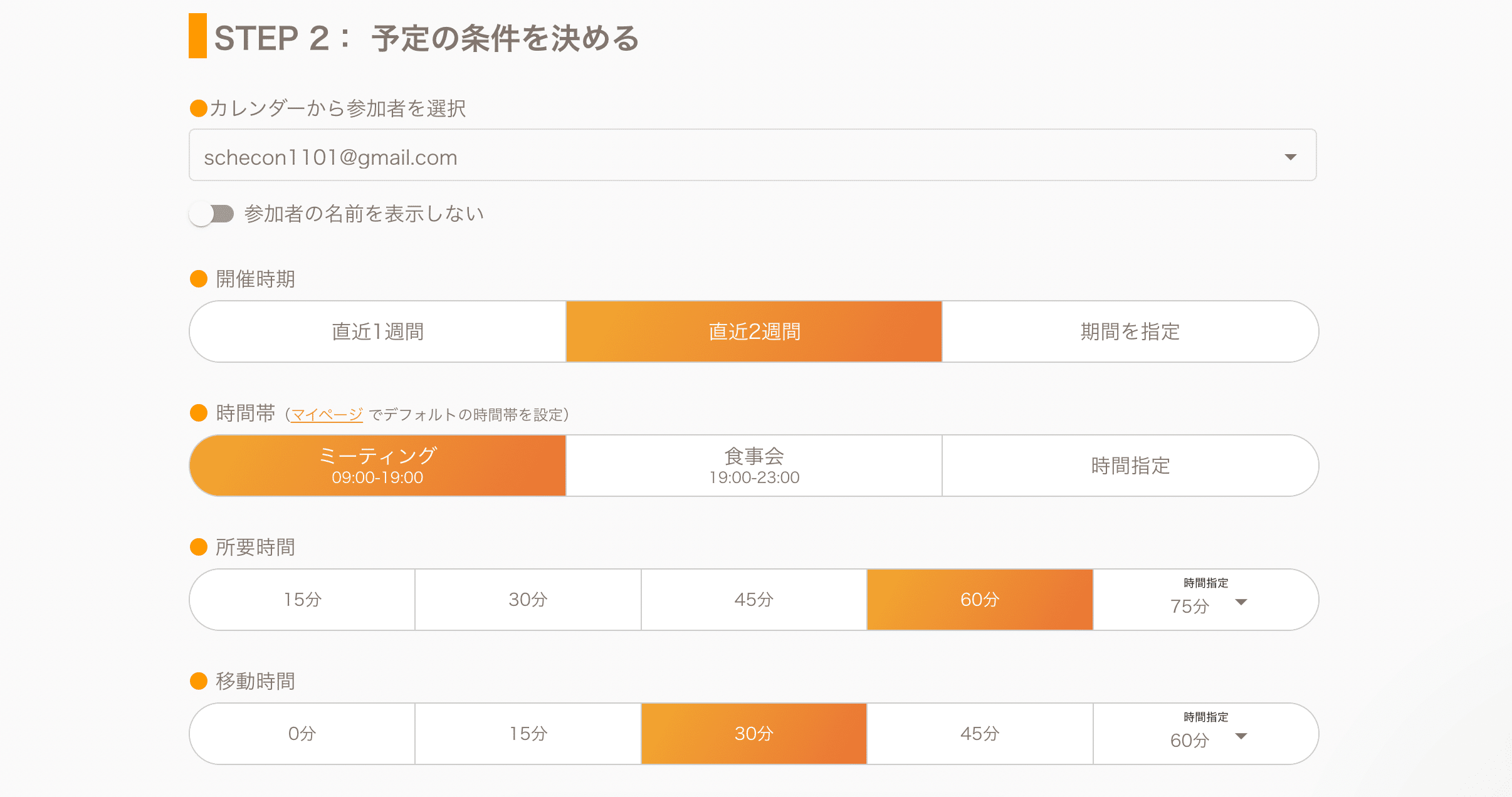The height and width of the screenshot is (797, 1512).
Task: Click dropdown arrow in participant selector
Action: point(1290,157)
